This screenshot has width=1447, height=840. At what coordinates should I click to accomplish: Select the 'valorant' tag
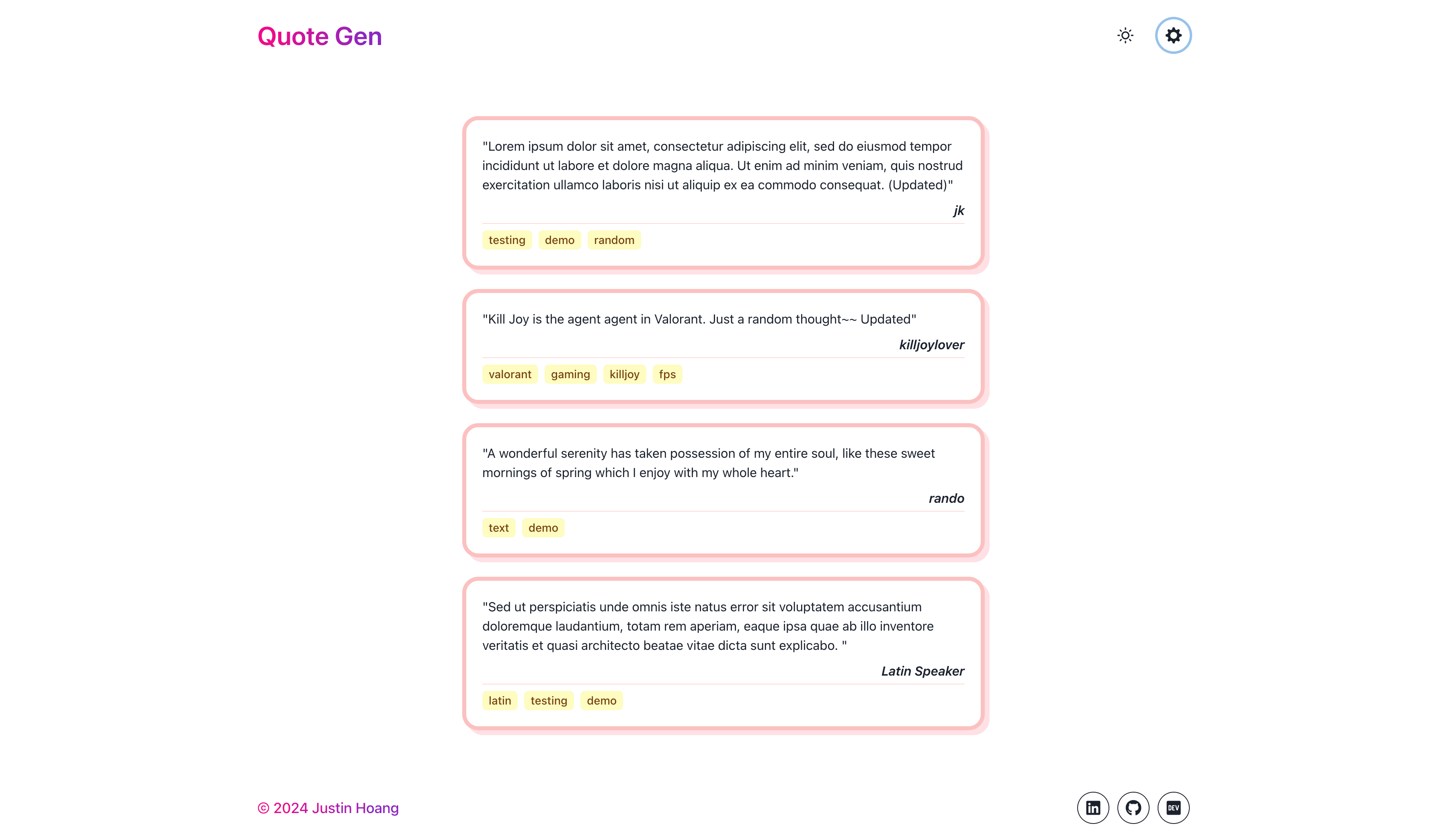[x=510, y=374]
